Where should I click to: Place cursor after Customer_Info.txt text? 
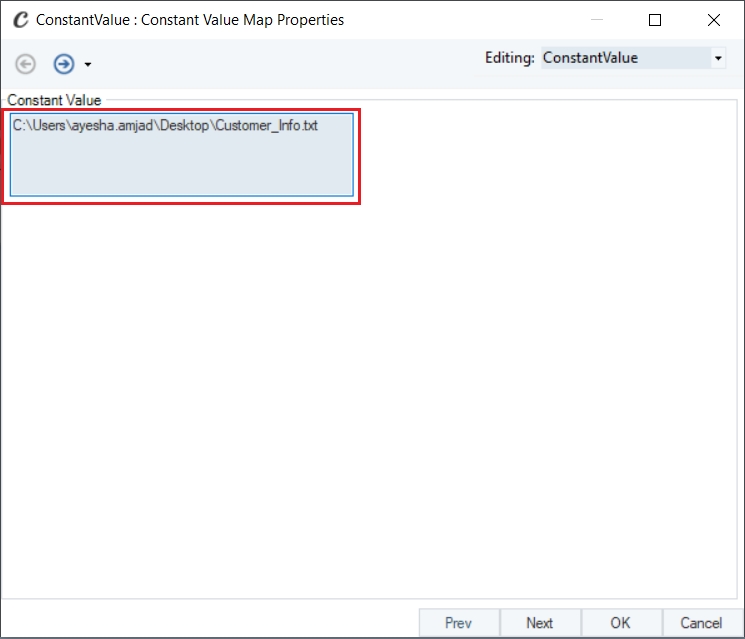coord(319,125)
